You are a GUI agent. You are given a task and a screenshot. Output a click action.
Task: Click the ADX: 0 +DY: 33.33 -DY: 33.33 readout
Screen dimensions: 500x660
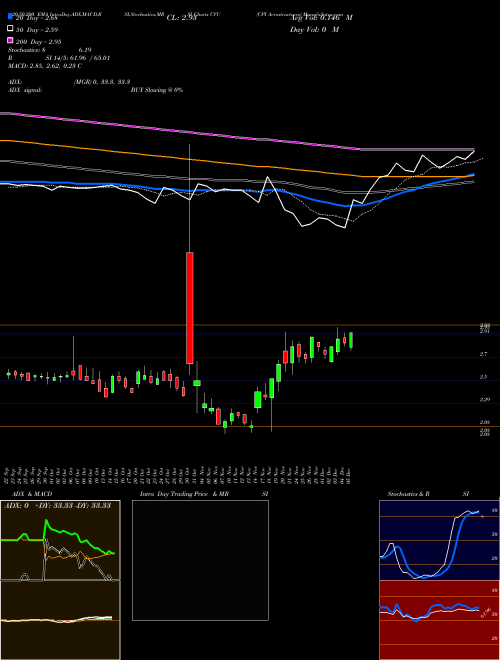pyautogui.click(x=57, y=506)
